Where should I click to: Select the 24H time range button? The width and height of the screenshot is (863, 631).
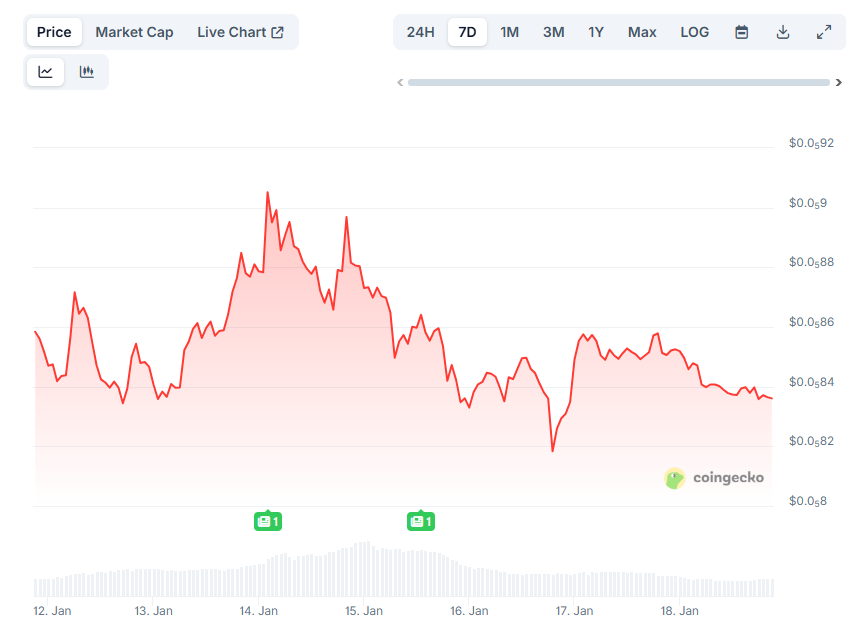point(419,31)
